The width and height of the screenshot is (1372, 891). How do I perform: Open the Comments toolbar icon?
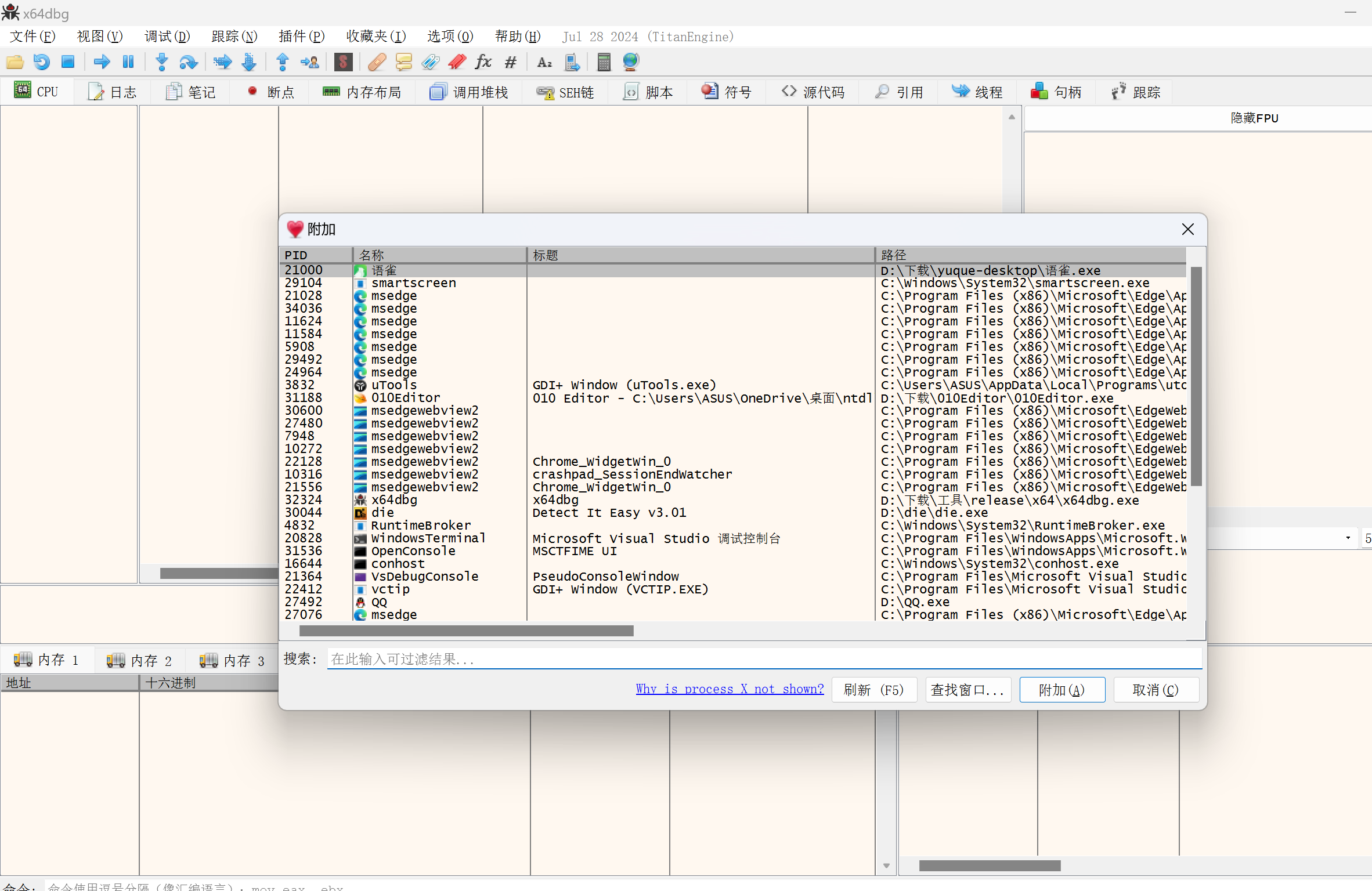pos(403,62)
